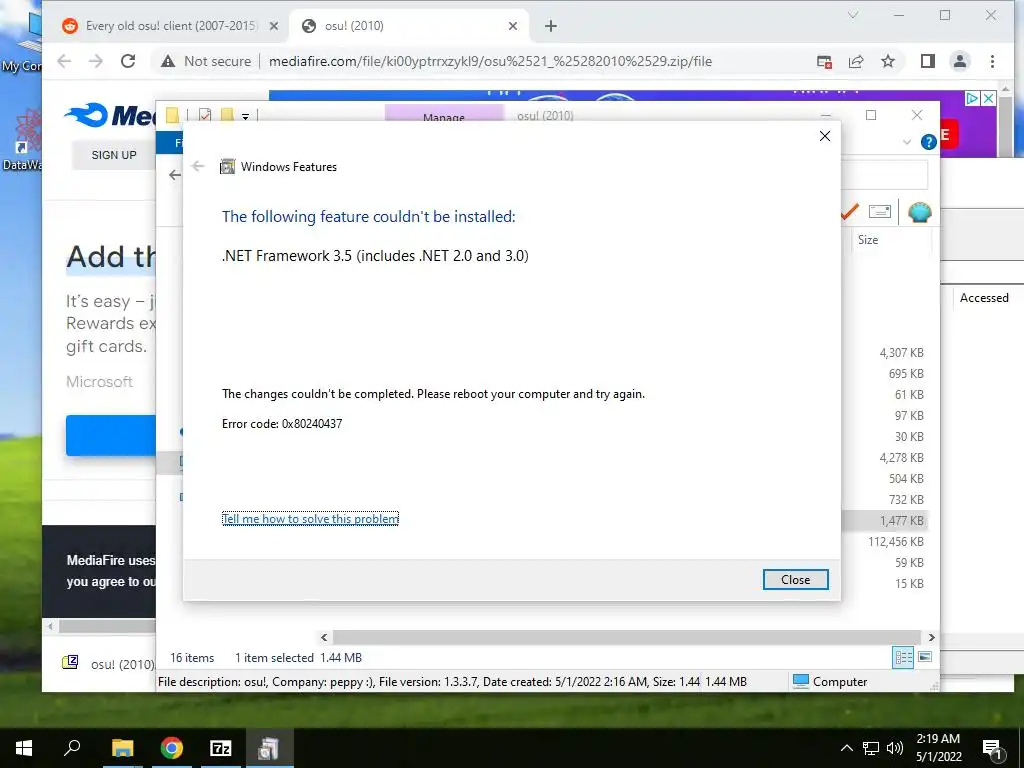Expand the Explorer ribbon chevron

point(906,142)
